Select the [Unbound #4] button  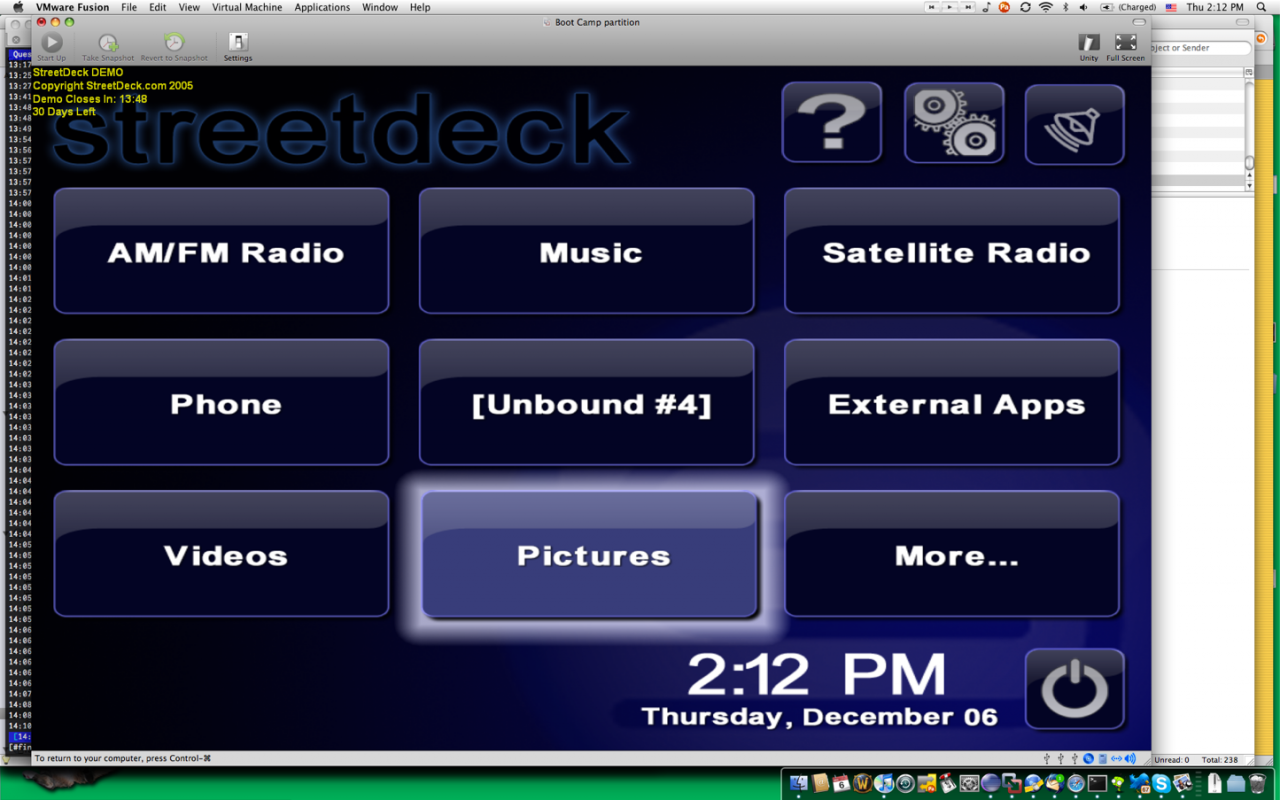tap(586, 402)
